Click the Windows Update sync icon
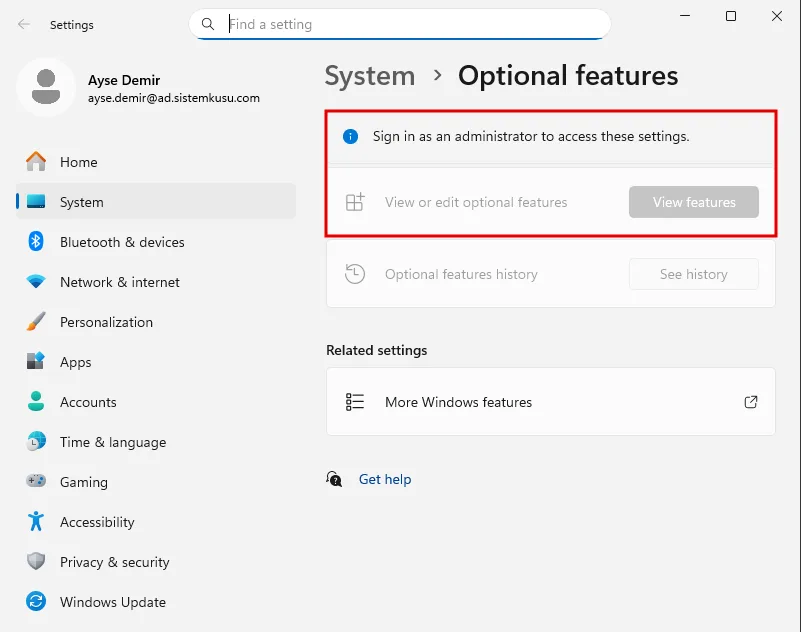The image size is (801, 632). click(36, 601)
